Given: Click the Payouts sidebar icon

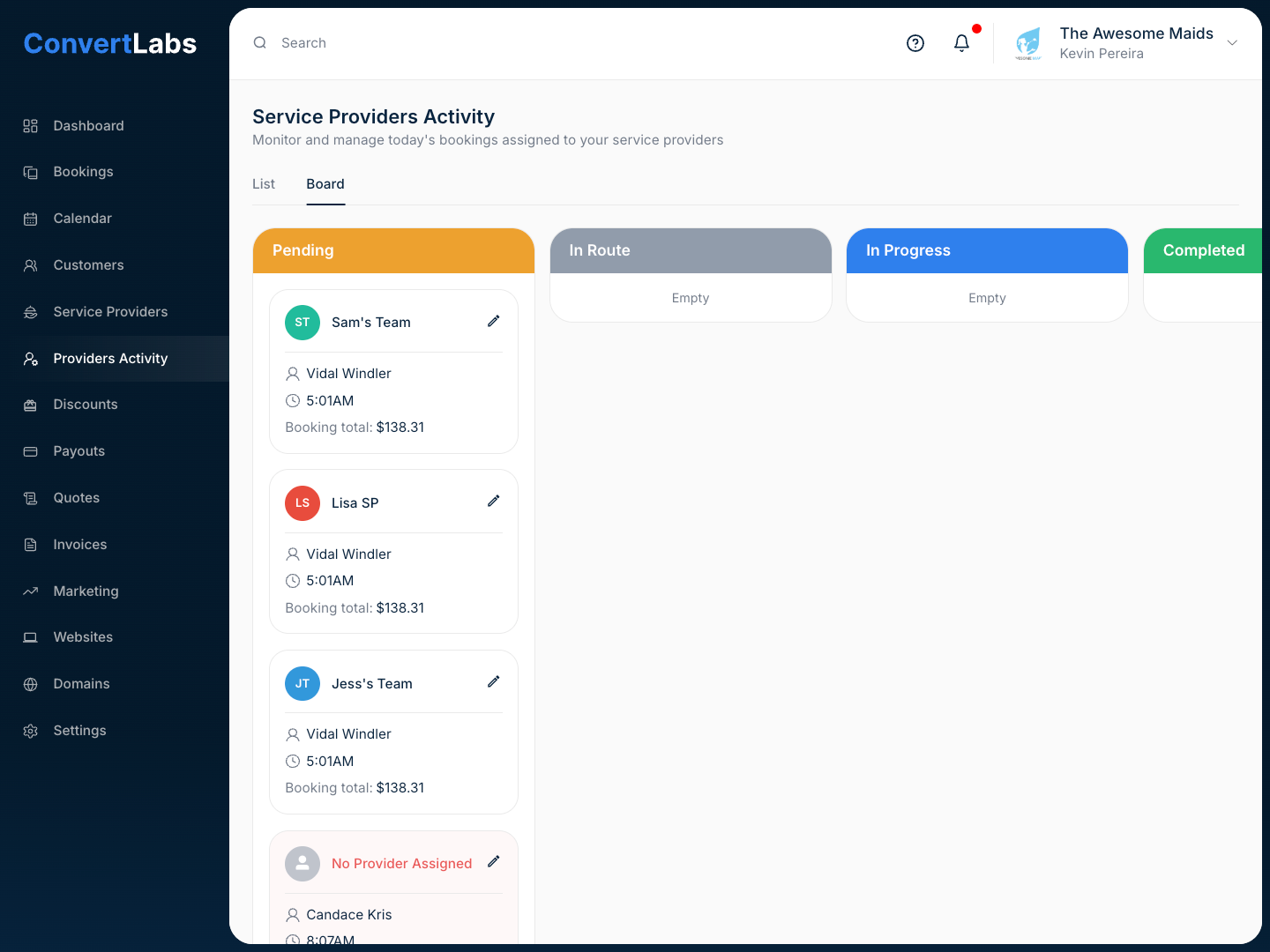Looking at the screenshot, I should [x=31, y=451].
